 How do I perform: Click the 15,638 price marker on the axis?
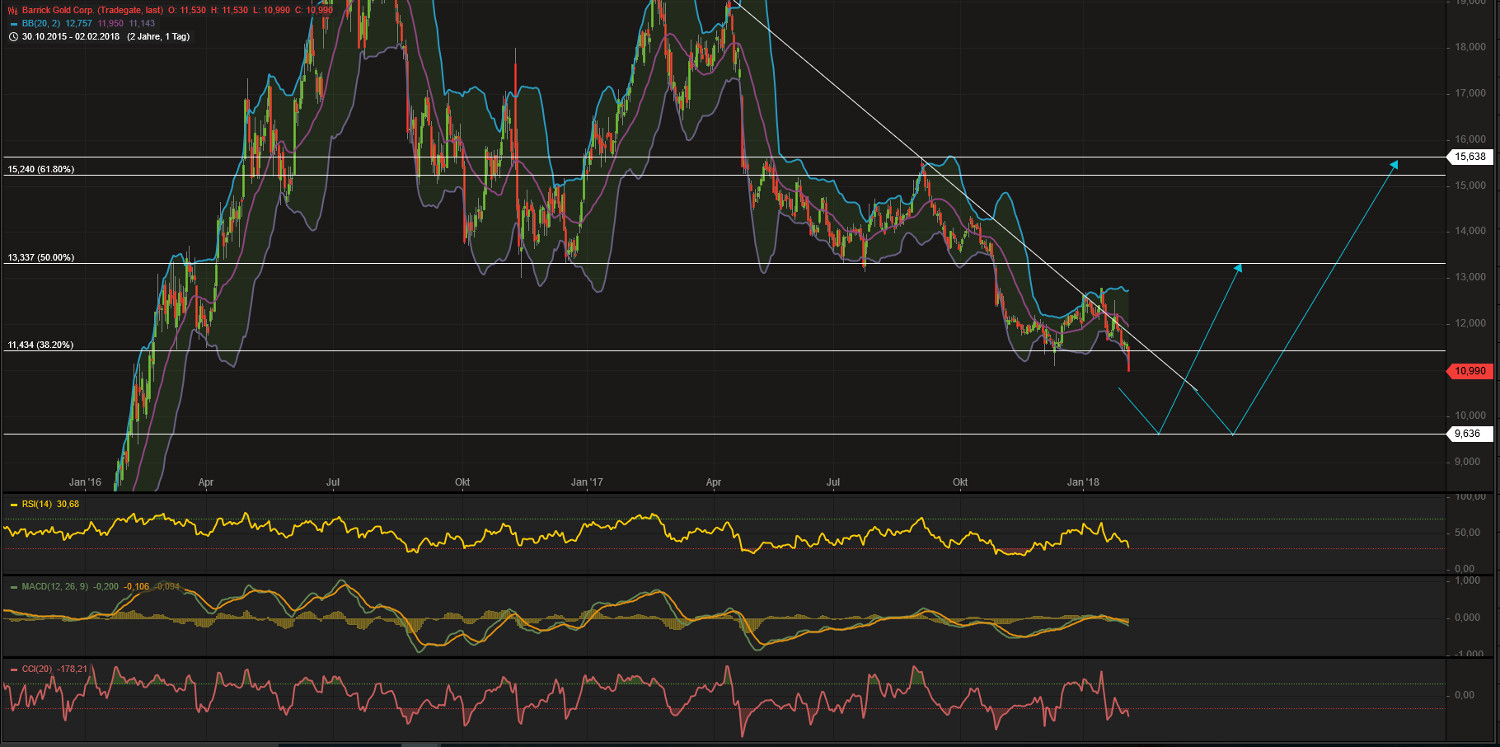(1470, 156)
